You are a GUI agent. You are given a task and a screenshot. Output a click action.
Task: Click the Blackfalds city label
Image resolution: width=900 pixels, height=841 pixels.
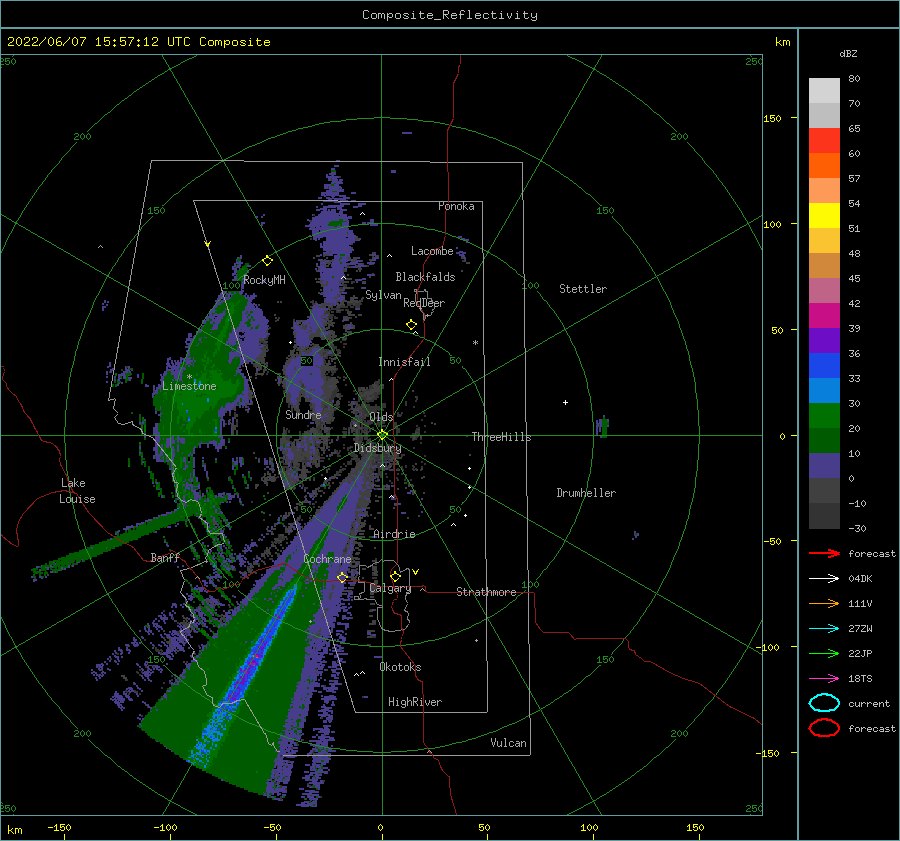coord(425,277)
